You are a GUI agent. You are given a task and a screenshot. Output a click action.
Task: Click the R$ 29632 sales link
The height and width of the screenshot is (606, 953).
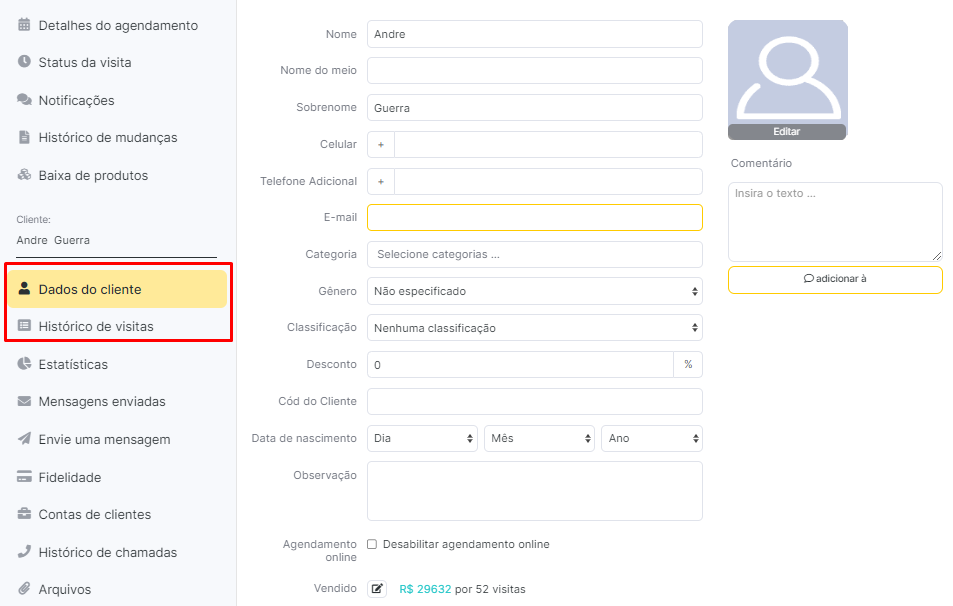[425, 589]
